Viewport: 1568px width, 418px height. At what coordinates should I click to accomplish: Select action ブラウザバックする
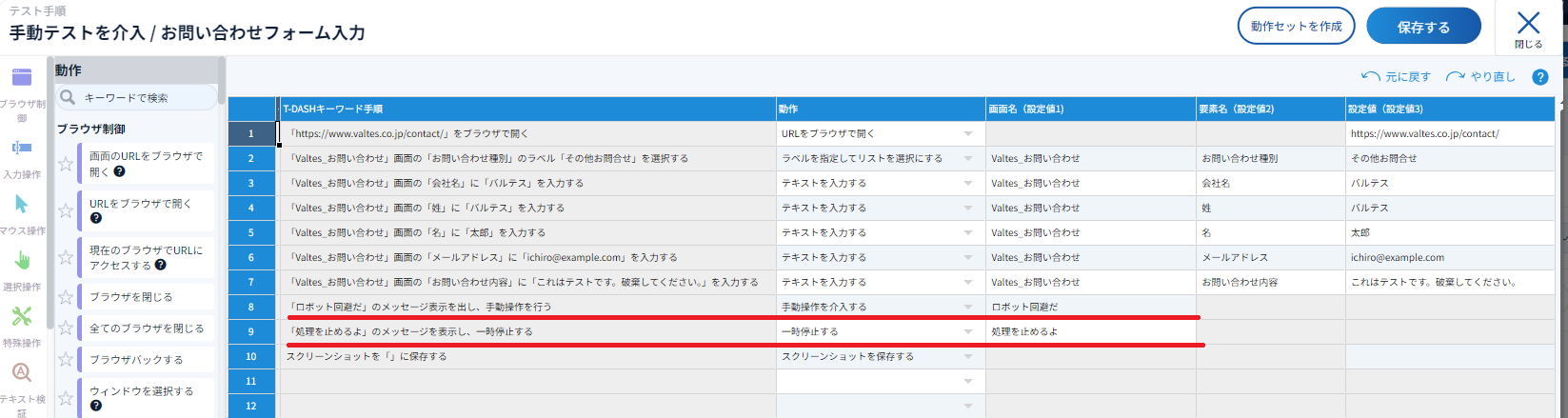tap(146, 360)
